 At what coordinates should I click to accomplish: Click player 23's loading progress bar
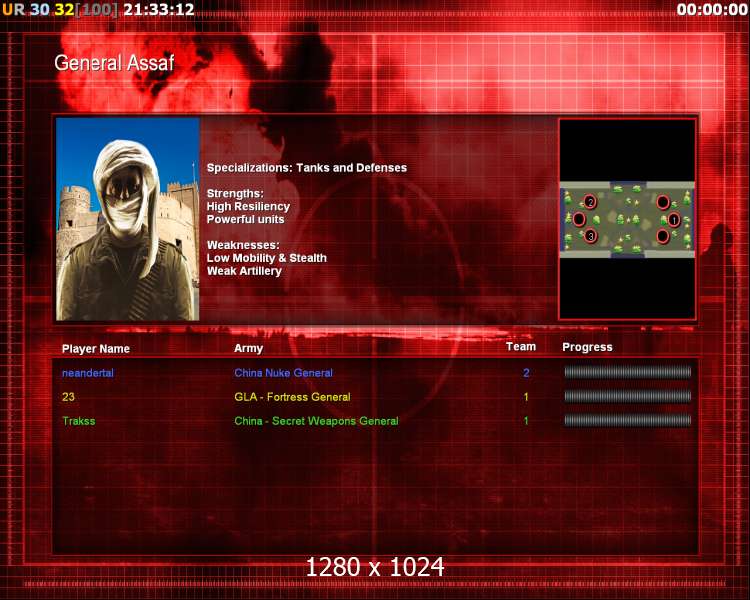point(628,396)
